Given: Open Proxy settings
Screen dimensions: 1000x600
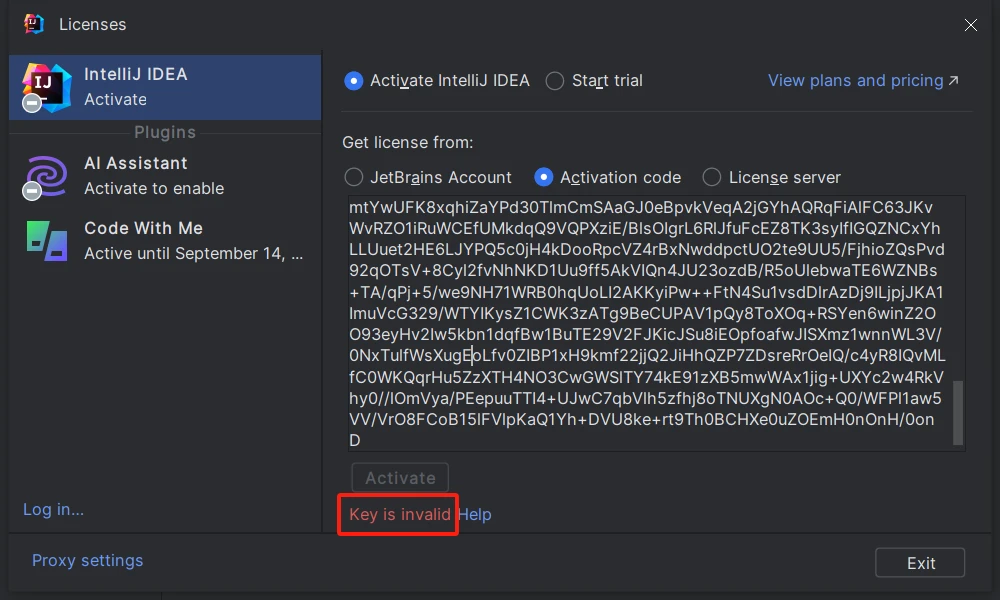Looking at the screenshot, I should pyautogui.click(x=87, y=561).
